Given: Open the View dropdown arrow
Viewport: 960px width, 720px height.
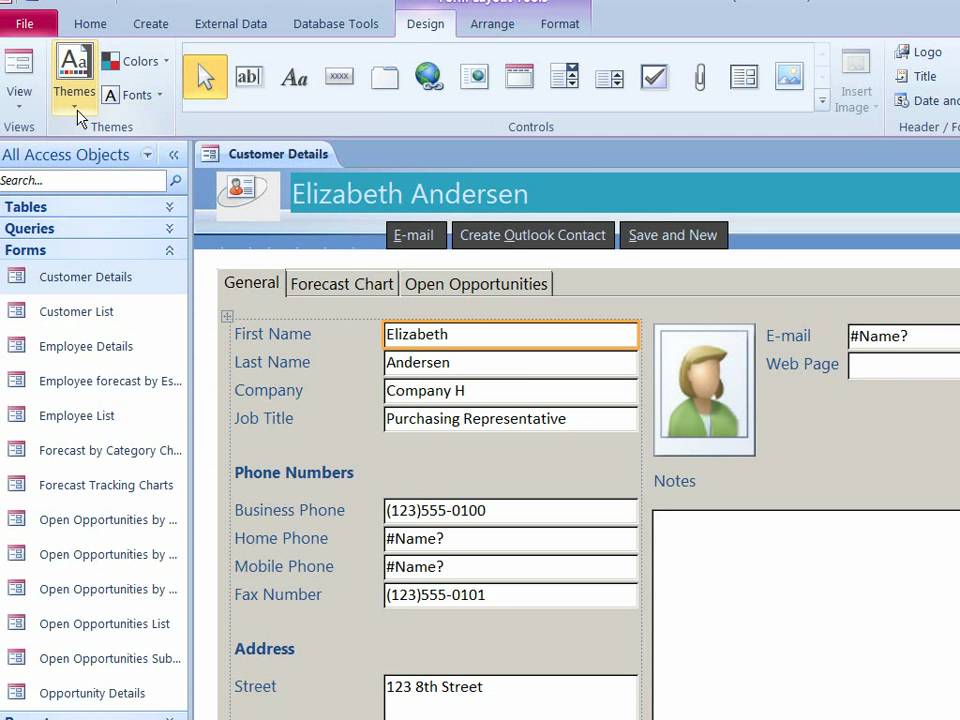Looking at the screenshot, I should [x=19, y=107].
